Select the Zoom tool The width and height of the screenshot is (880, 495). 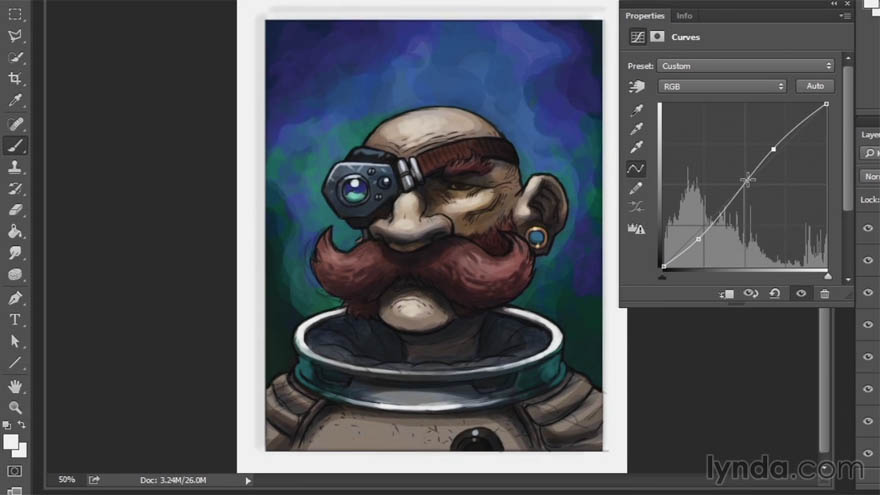click(x=15, y=407)
